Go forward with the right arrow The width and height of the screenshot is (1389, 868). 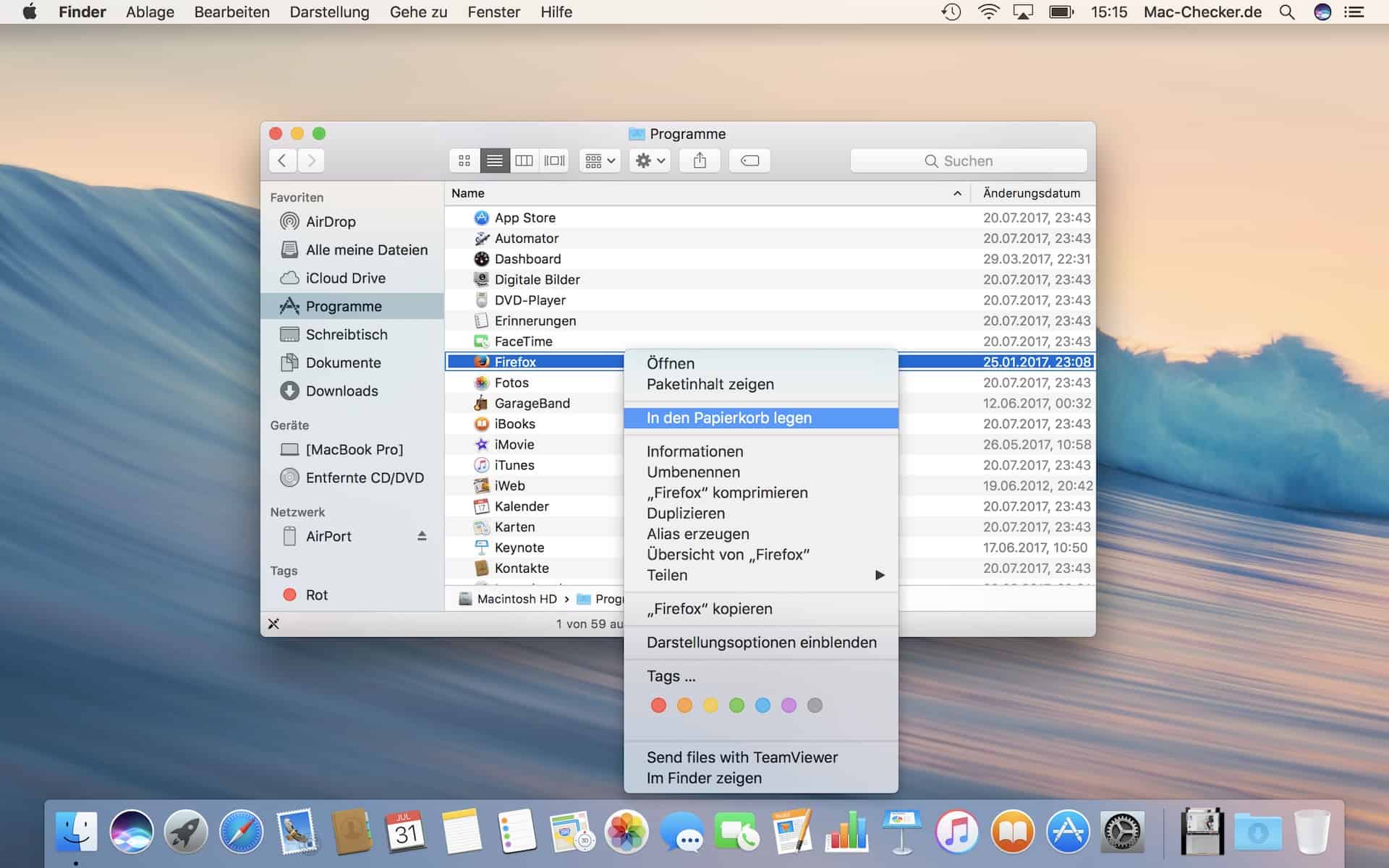(311, 161)
